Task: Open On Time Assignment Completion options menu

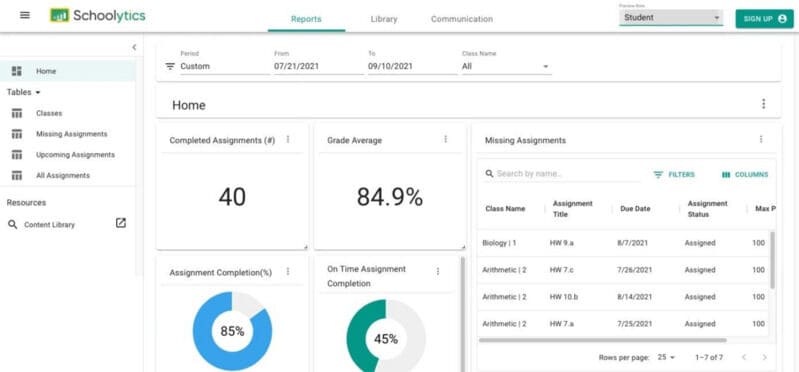Action: click(x=438, y=272)
